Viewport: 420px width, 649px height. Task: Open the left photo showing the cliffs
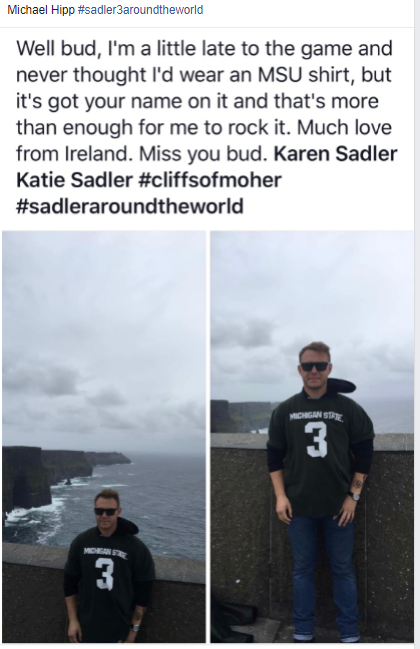click(x=104, y=437)
